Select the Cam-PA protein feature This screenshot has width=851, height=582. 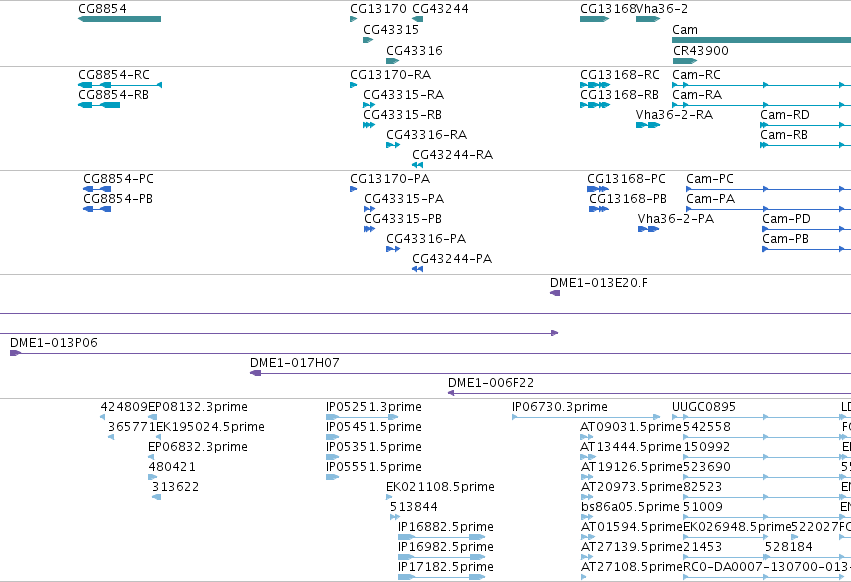pos(769,209)
